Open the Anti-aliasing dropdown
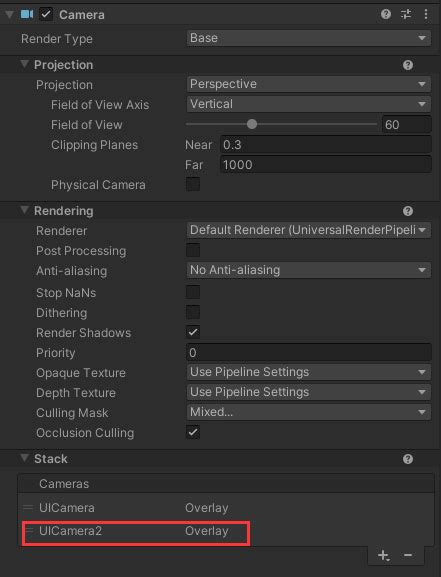 click(308, 270)
